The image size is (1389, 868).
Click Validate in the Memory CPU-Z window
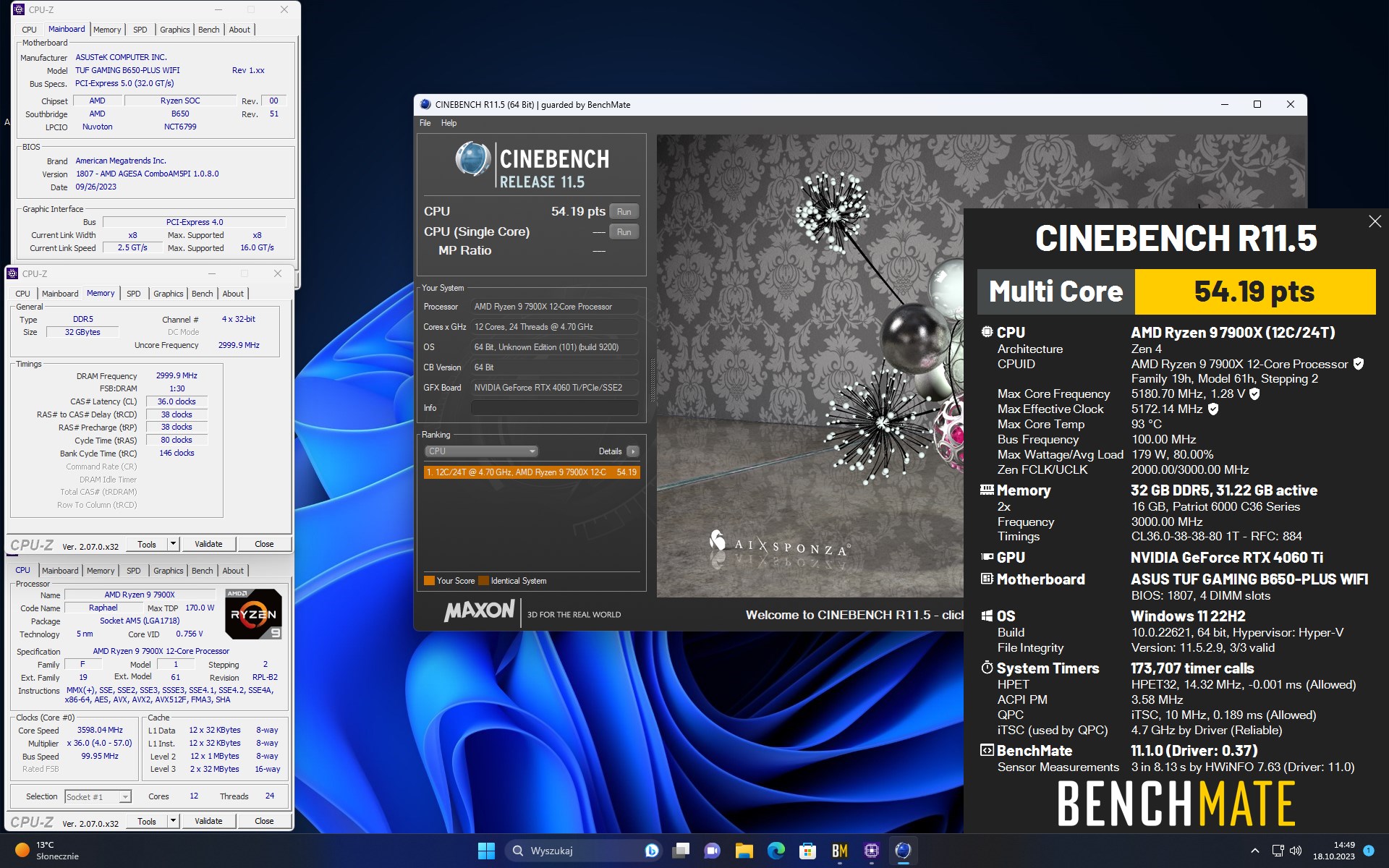(x=208, y=544)
